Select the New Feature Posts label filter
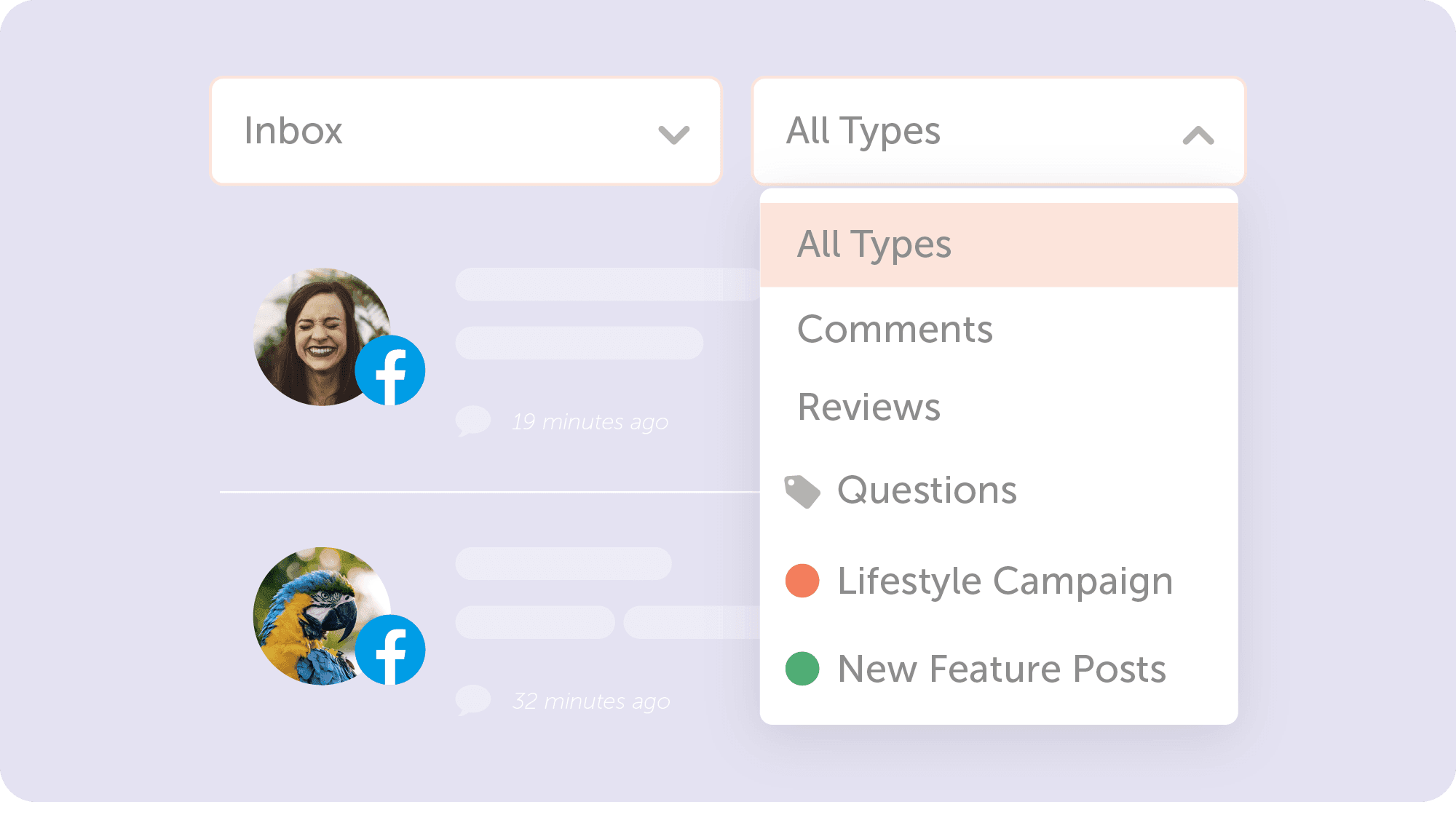The width and height of the screenshot is (1456, 815). [999, 669]
